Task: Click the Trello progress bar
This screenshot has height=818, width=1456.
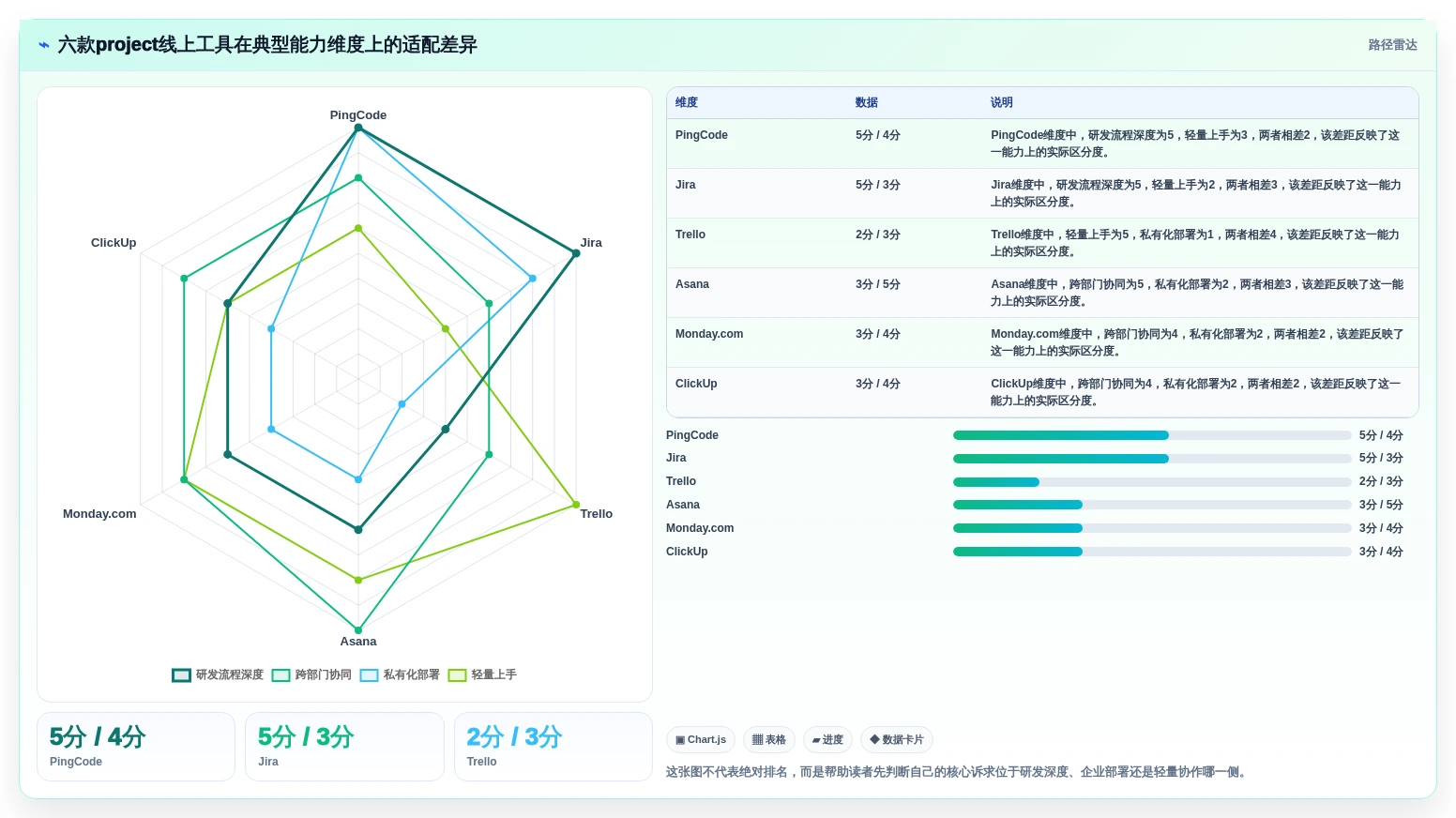Action: (1152, 482)
